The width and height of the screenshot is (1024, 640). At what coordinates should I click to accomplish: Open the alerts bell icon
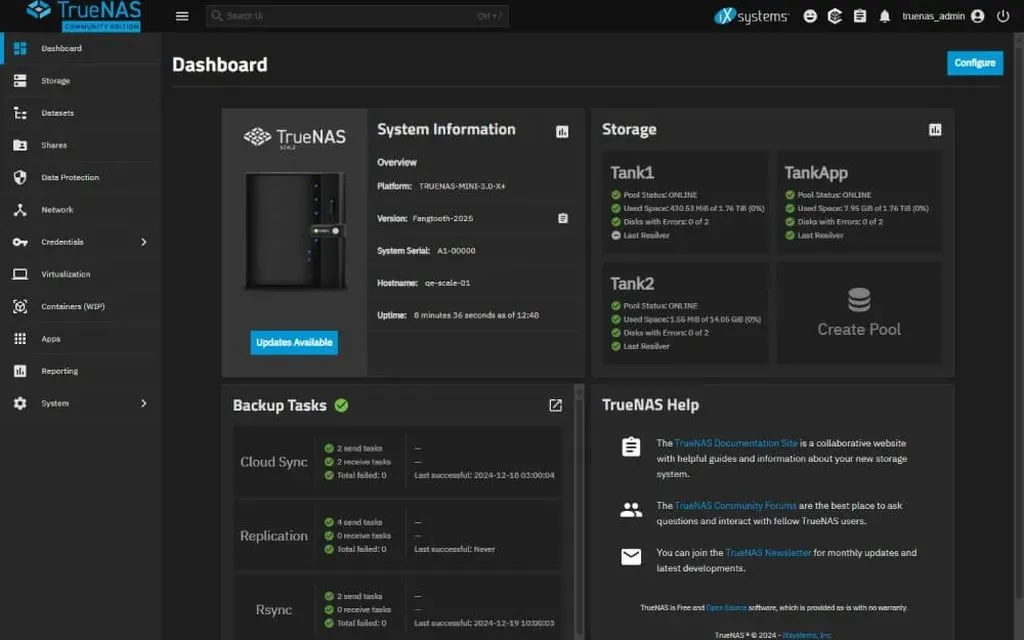884,16
